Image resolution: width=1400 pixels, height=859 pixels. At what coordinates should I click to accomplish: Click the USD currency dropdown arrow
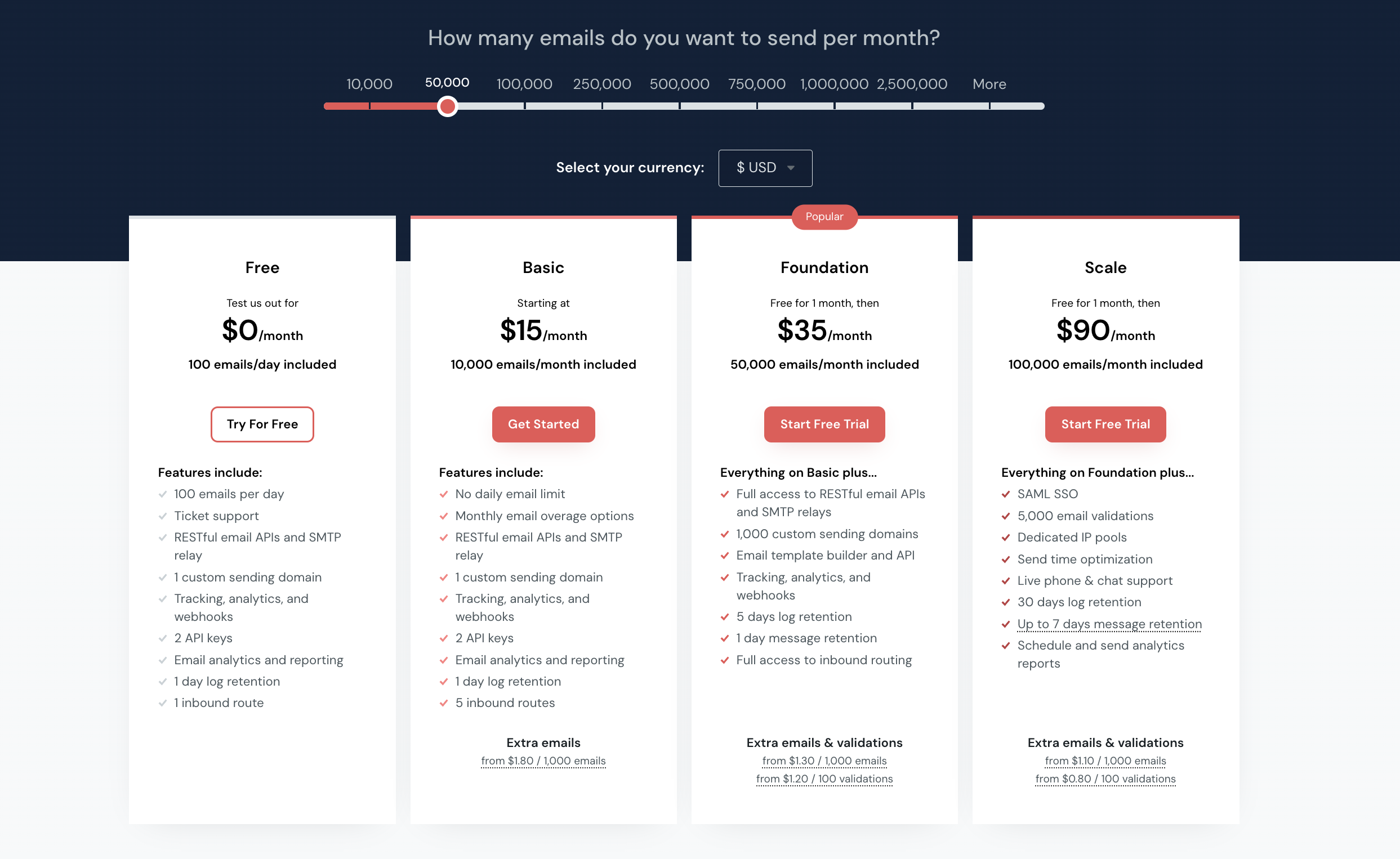791,167
